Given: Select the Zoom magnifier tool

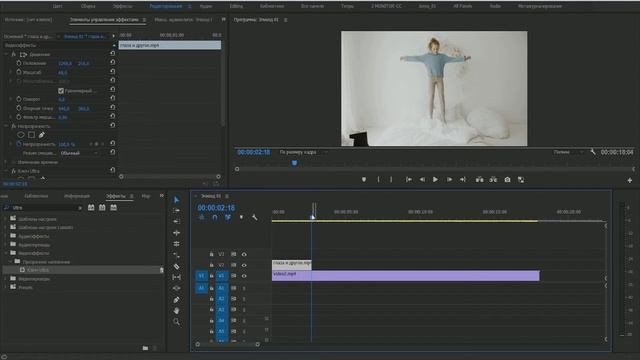Looking at the screenshot, I should pos(176,322).
